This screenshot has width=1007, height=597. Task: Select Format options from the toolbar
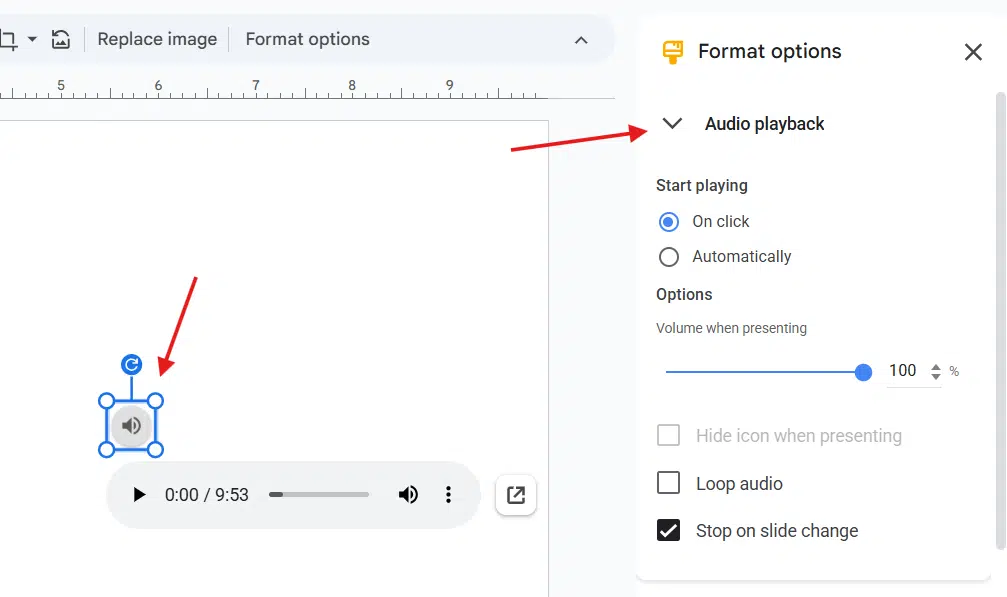coord(306,39)
